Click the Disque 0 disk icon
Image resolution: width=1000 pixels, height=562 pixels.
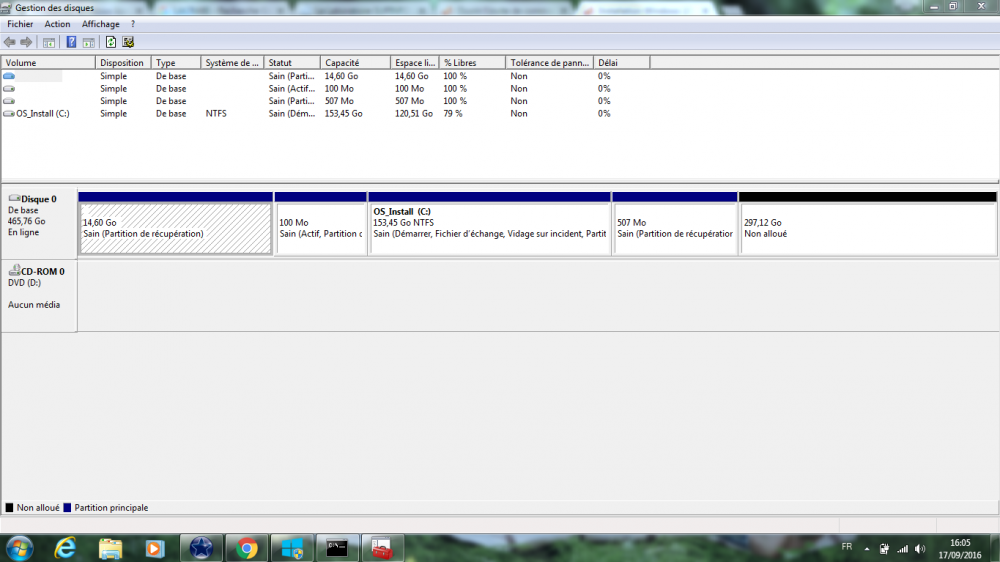coord(14,198)
